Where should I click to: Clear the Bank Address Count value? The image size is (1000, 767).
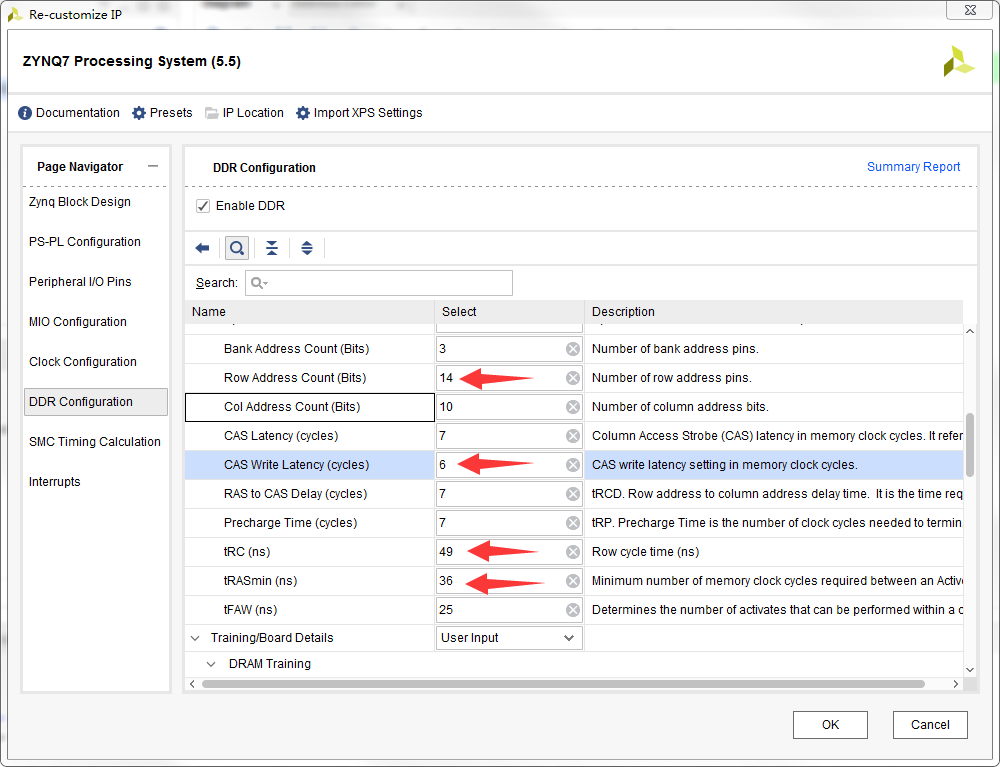[573, 349]
